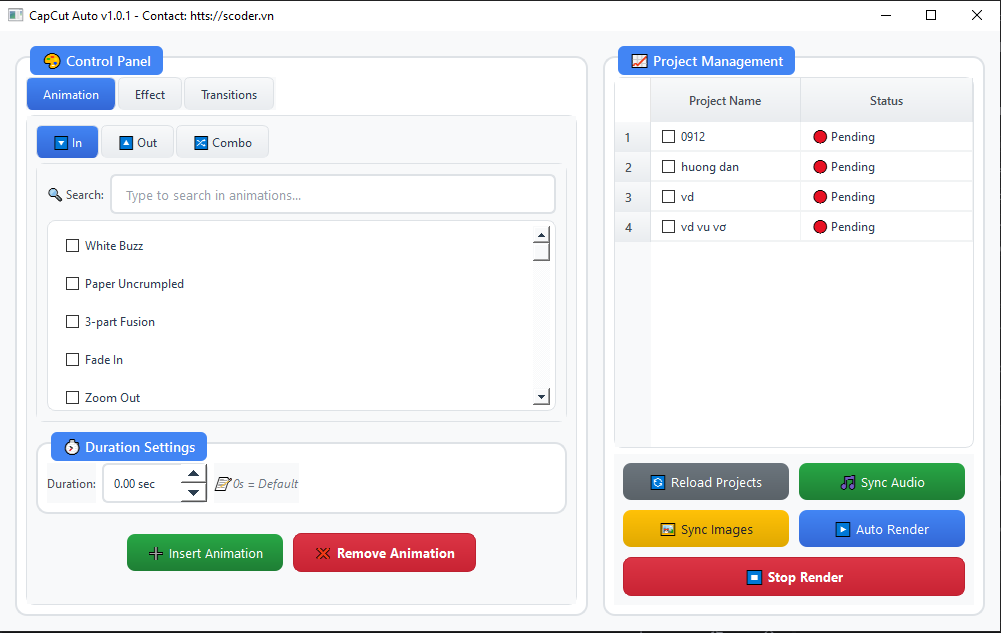1001x633 pixels.
Task: Close the CapCut Auto window
Action: tap(977, 15)
